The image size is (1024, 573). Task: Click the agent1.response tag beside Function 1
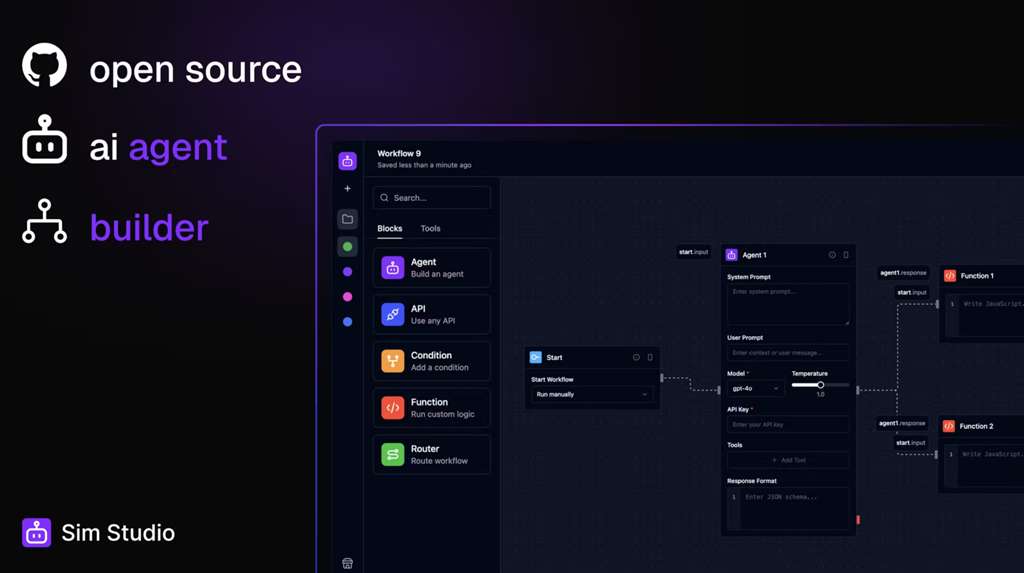(903, 272)
